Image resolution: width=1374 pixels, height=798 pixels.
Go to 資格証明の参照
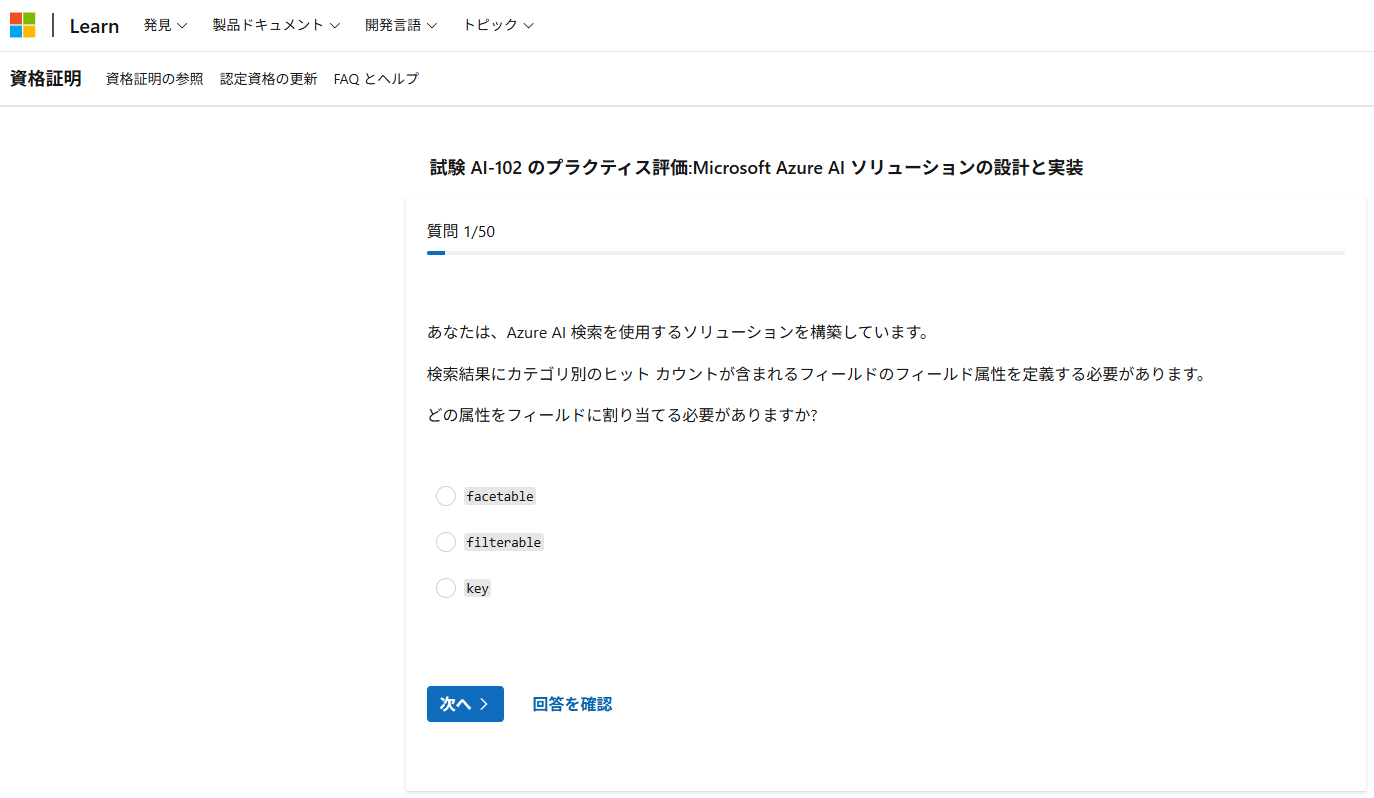(x=155, y=79)
